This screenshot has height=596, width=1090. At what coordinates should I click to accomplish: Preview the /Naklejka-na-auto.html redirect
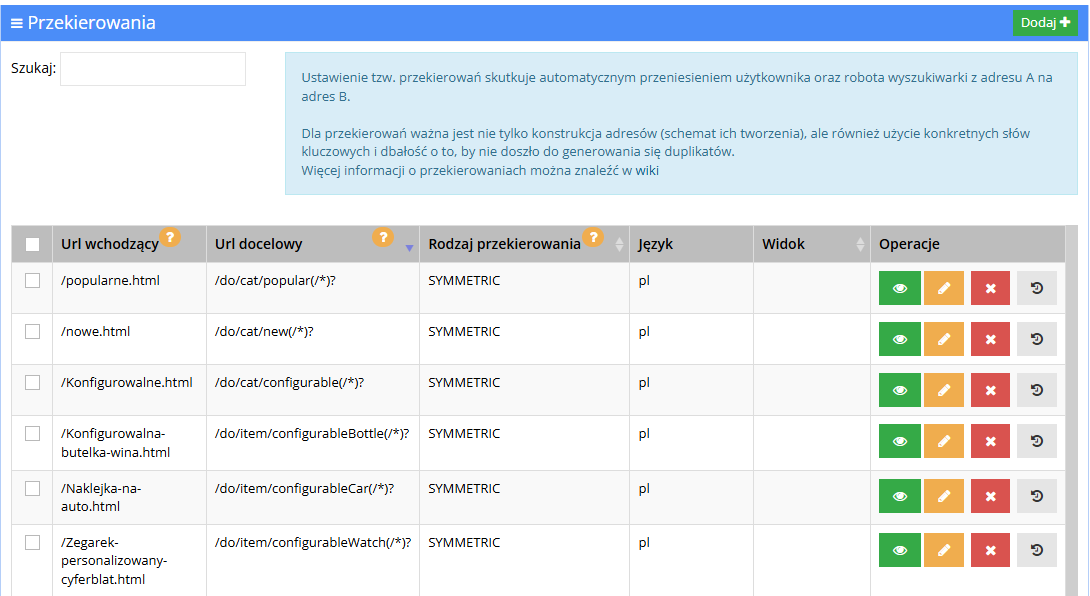tap(900, 496)
